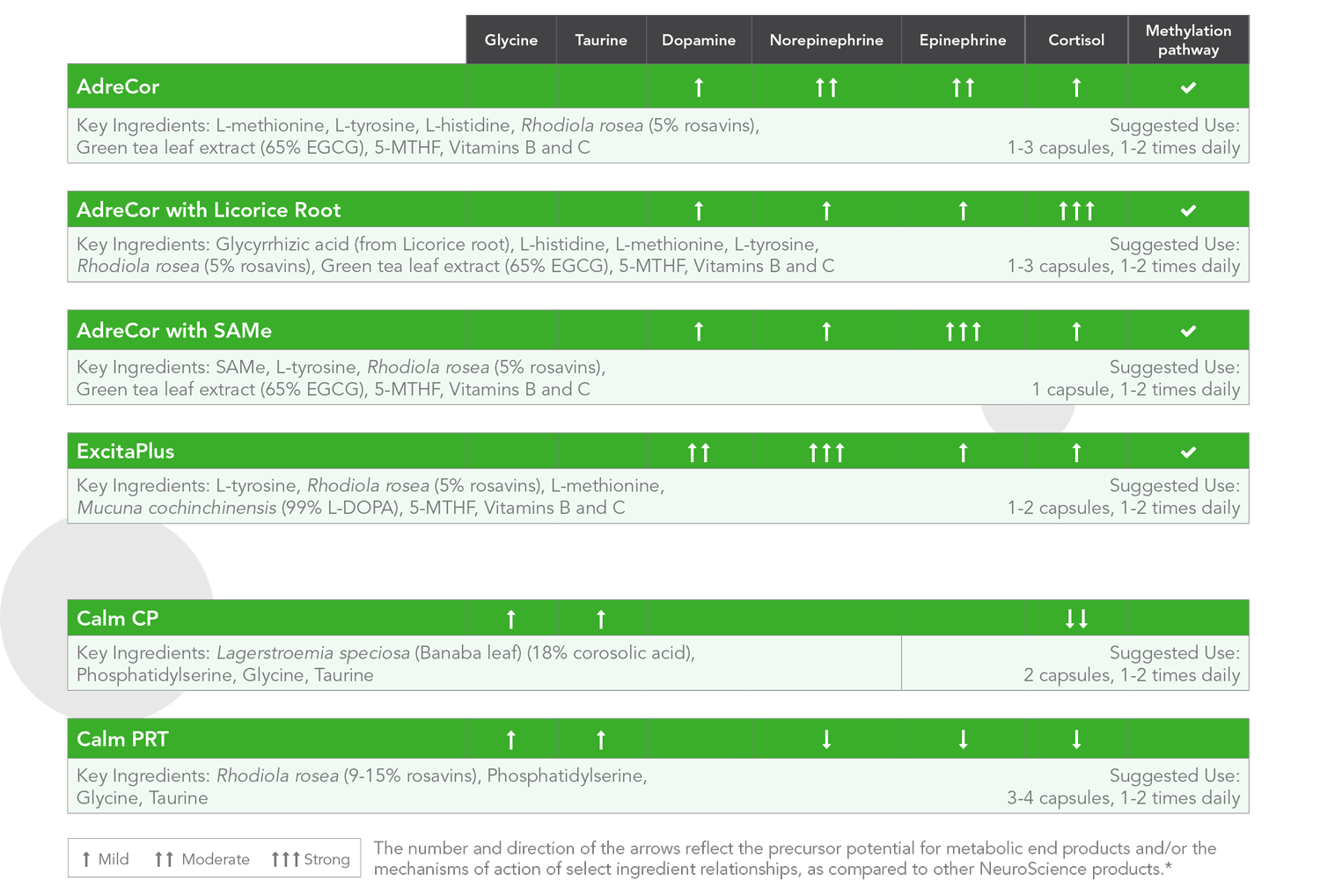The height and width of the screenshot is (896, 1320).
Task: Click the Cortisol column header
Action: pos(1076,40)
